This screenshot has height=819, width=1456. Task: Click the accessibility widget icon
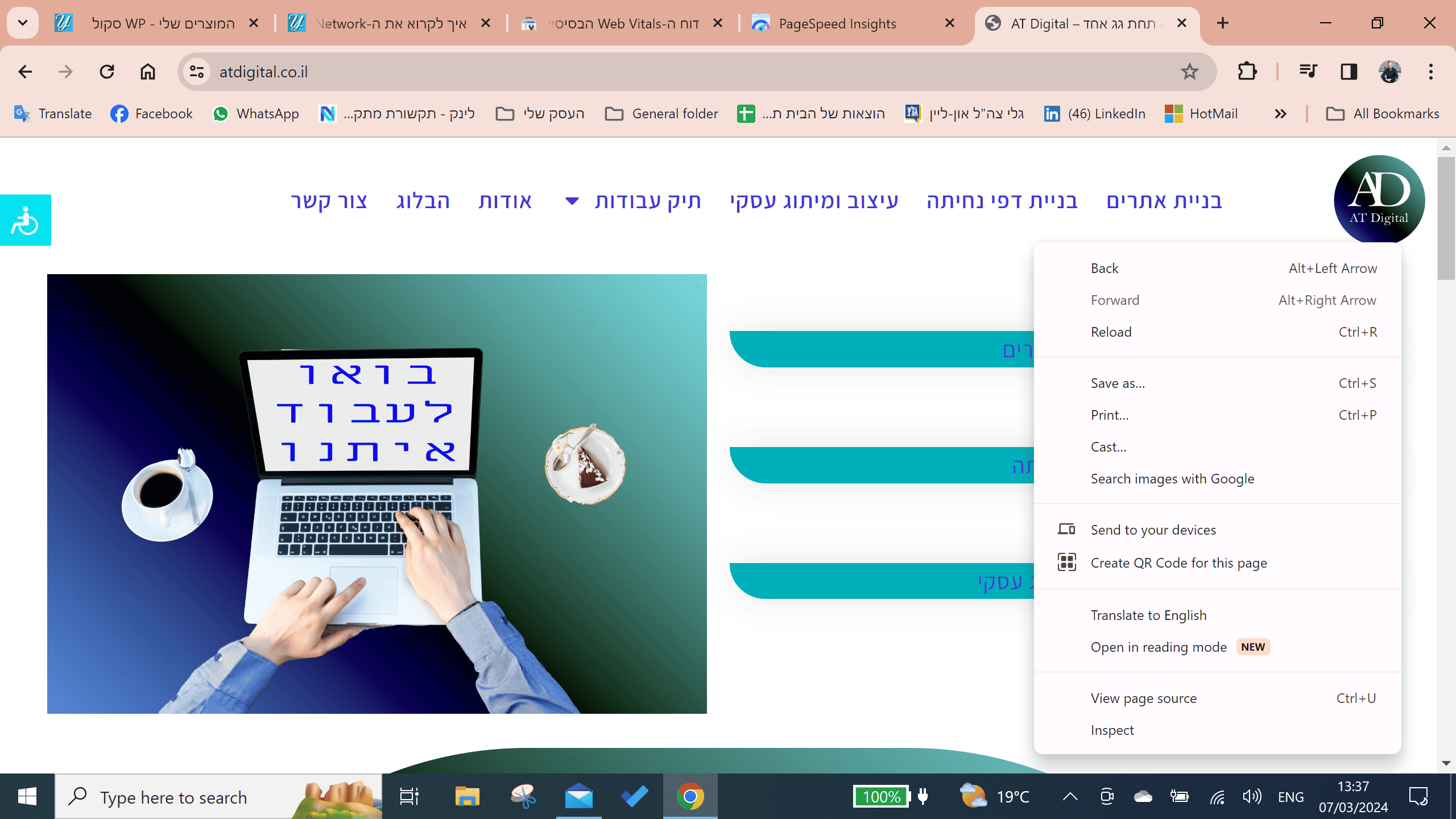point(25,220)
